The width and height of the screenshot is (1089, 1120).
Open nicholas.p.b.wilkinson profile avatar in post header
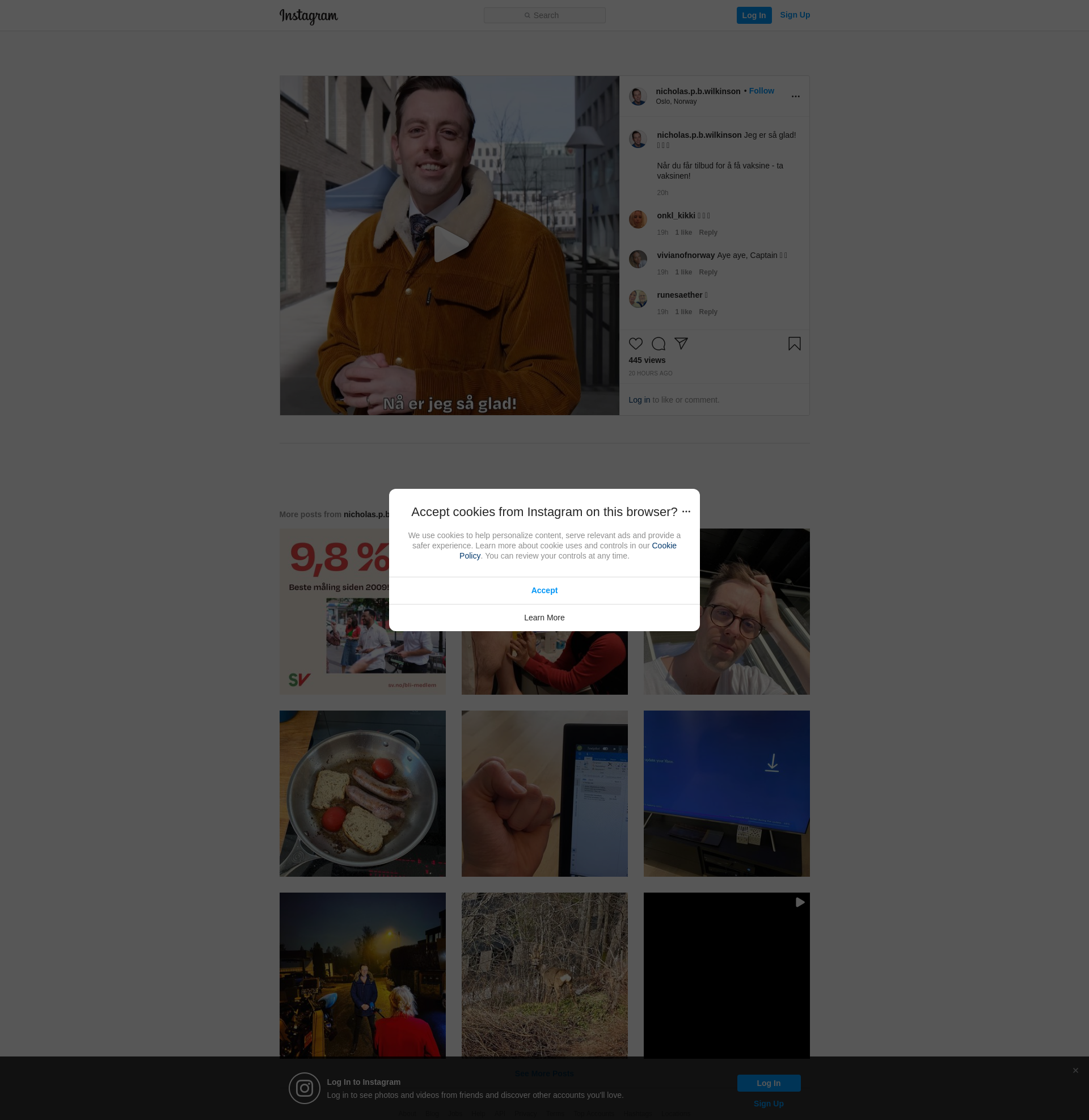click(x=638, y=96)
